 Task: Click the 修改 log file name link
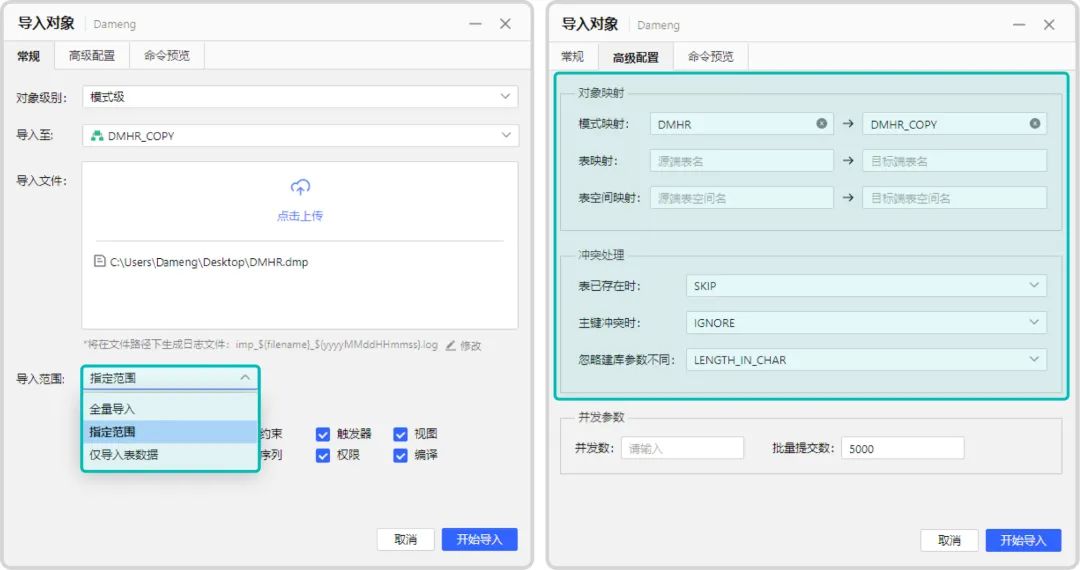pyautogui.click(x=470, y=346)
